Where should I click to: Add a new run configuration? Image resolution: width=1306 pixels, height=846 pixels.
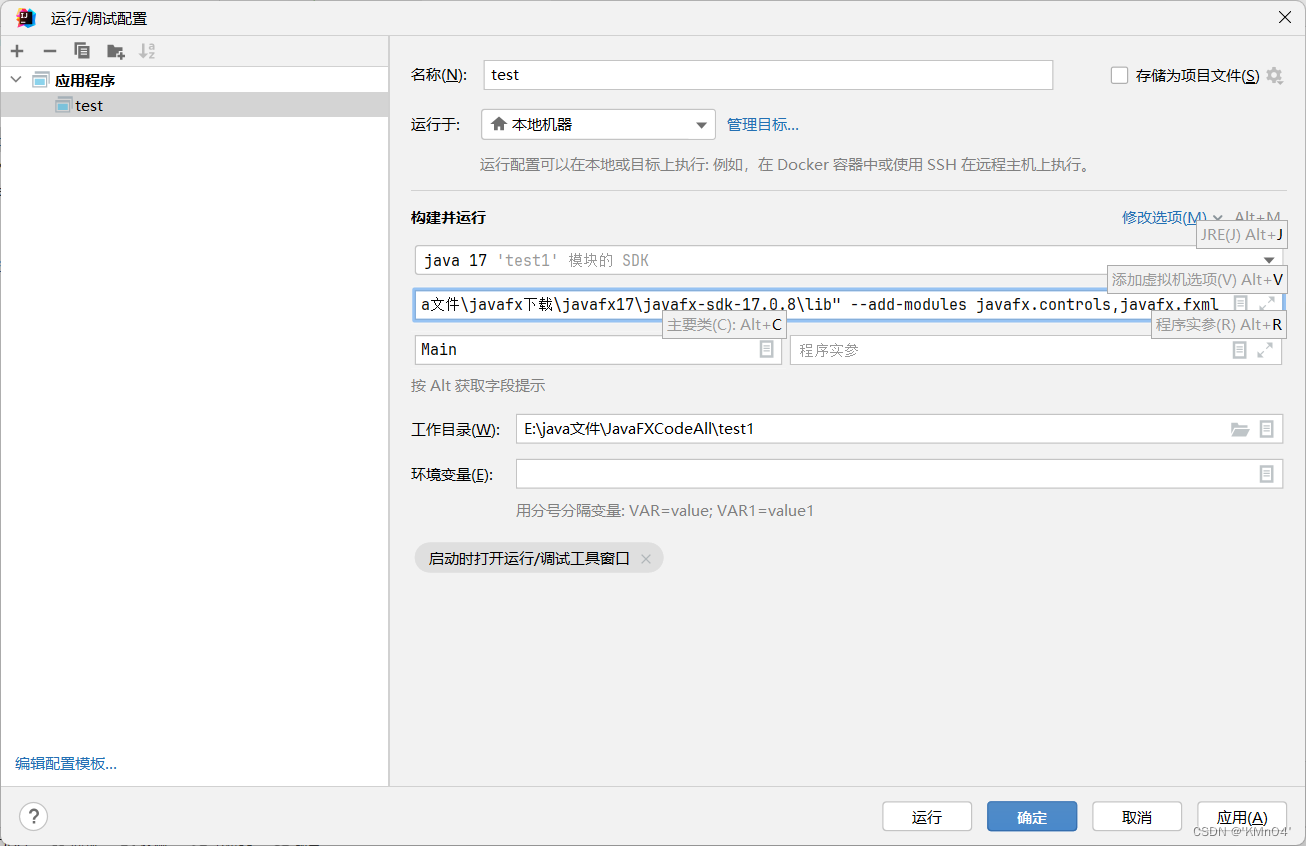point(17,51)
